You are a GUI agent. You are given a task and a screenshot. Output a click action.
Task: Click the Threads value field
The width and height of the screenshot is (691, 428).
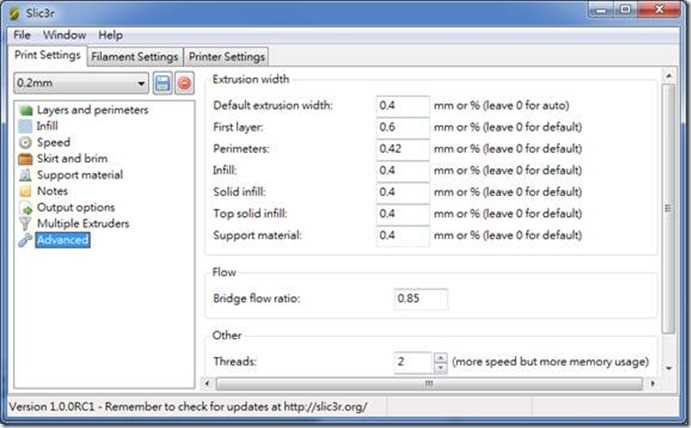413,362
